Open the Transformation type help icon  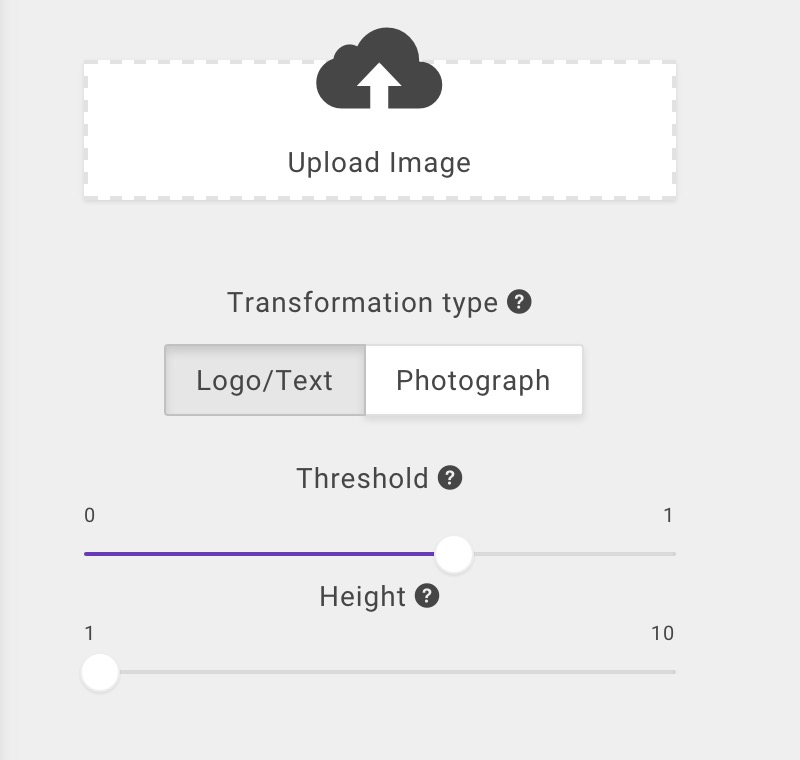(x=519, y=301)
